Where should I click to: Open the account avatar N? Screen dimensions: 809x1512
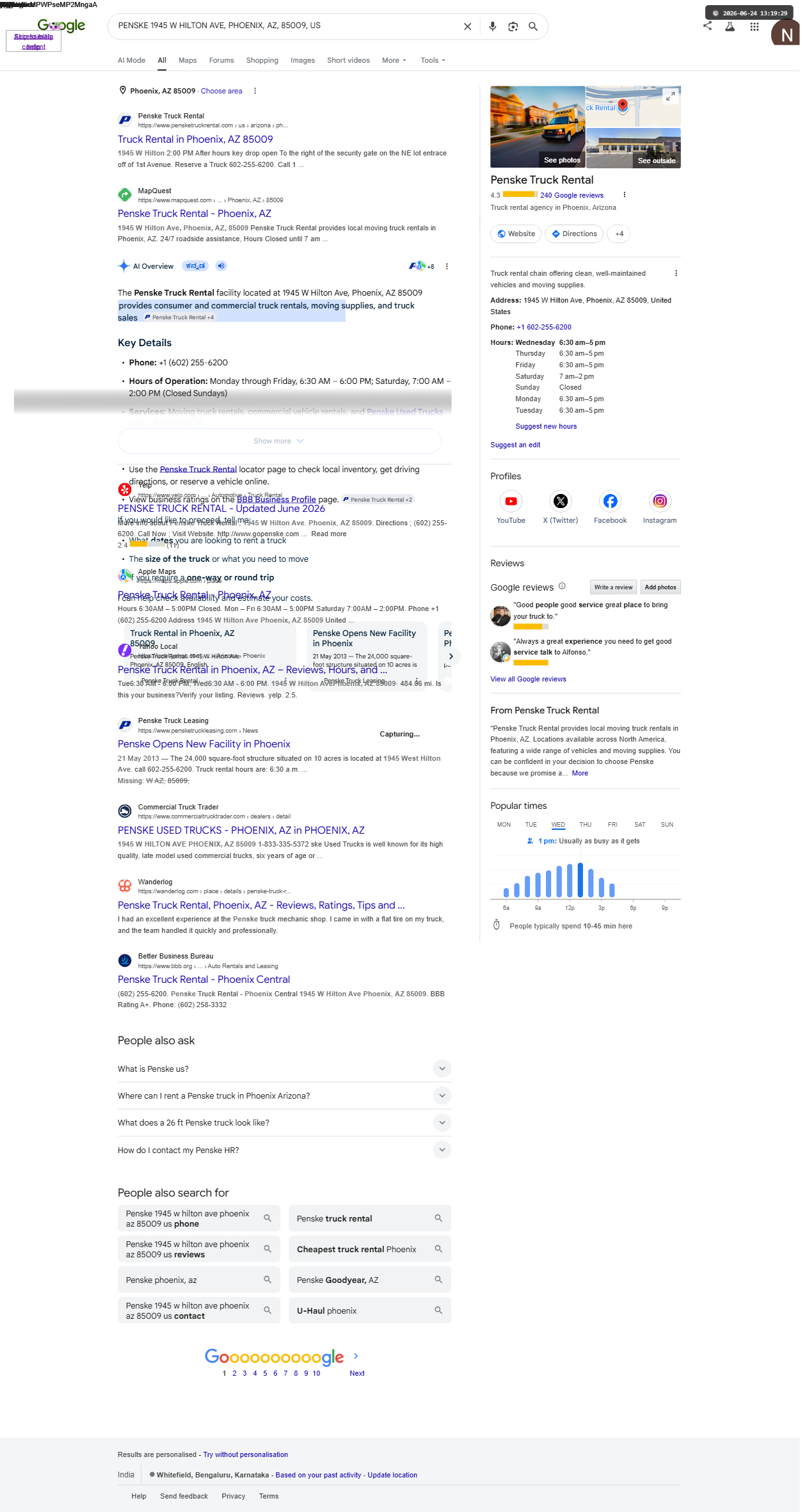(785, 33)
